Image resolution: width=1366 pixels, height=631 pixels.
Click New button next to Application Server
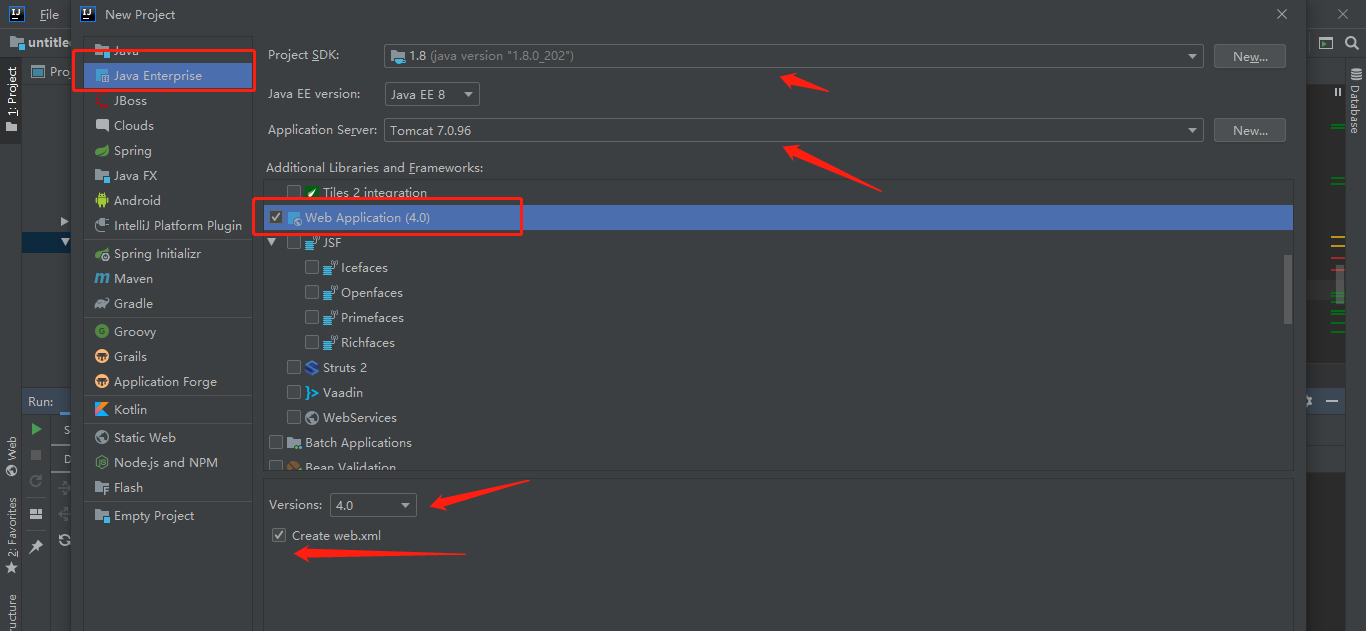click(x=1250, y=130)
